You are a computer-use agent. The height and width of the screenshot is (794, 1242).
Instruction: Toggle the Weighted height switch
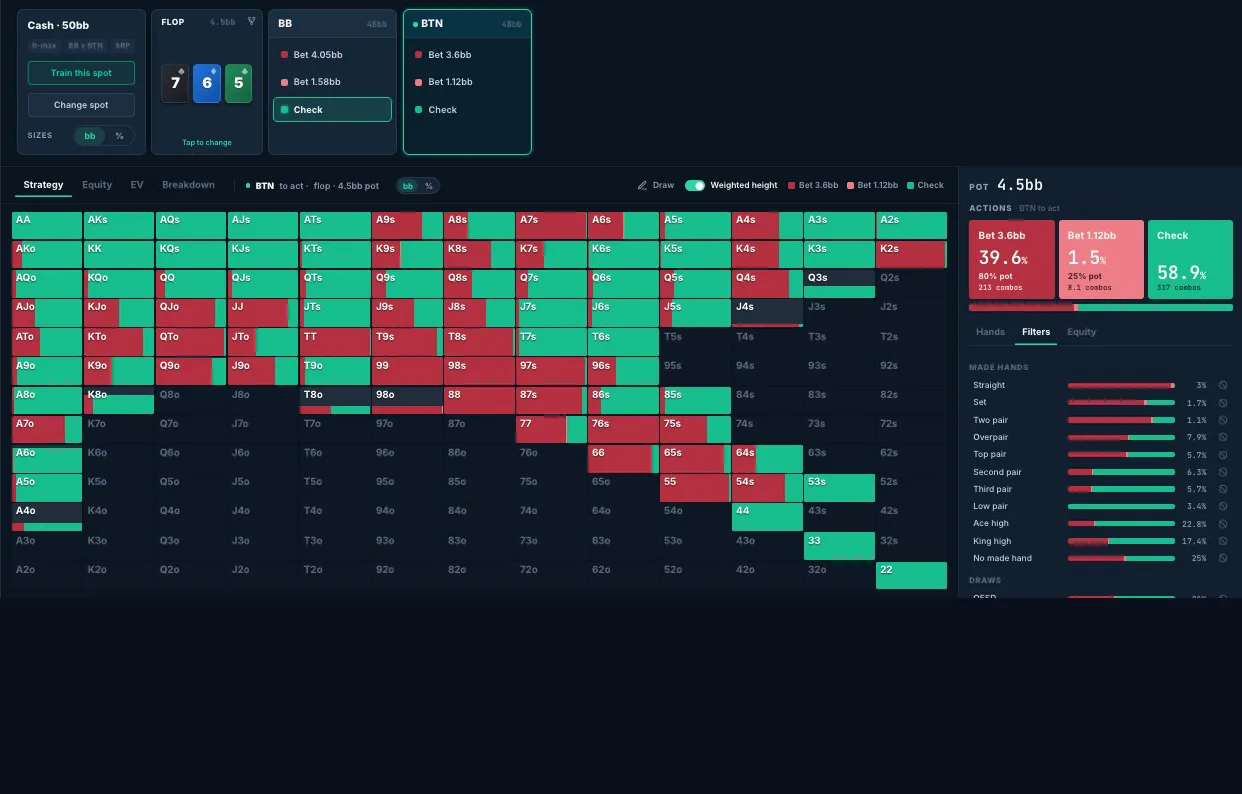(x=695, y=185)
